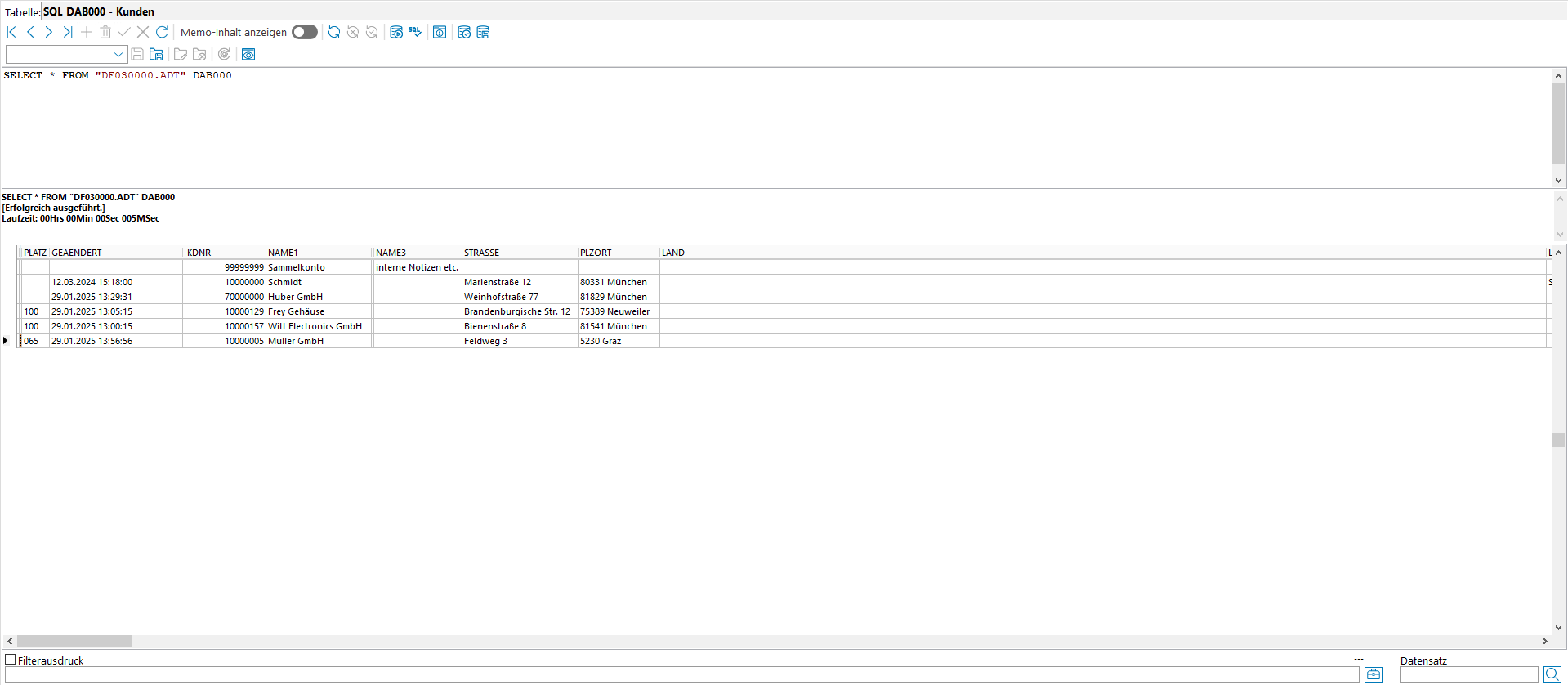Refresh the data with the circular arrow
The image size is (1568, 685).
162,32
